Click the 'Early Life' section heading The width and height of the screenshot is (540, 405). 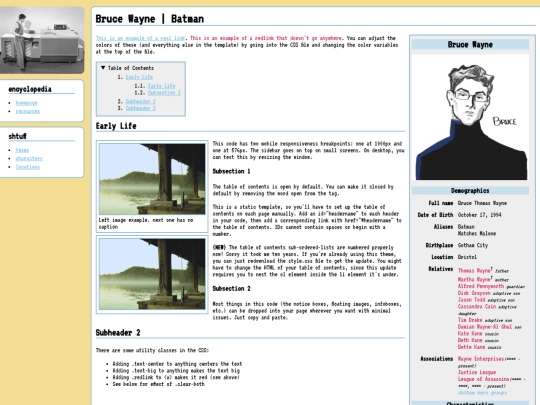pos(116,126)
